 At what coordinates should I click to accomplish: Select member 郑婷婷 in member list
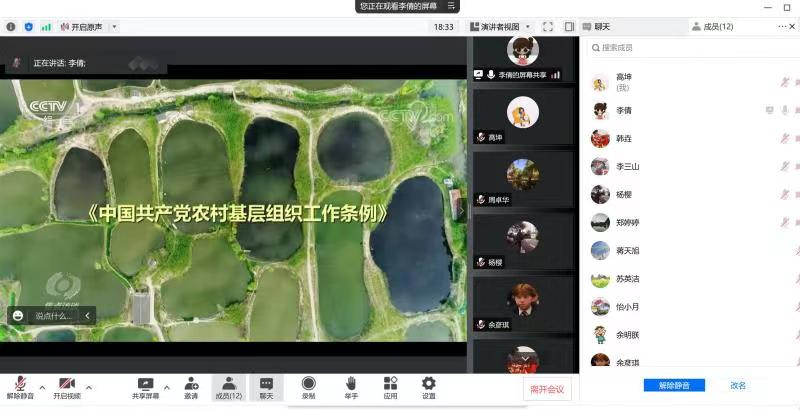click(694, 222)
